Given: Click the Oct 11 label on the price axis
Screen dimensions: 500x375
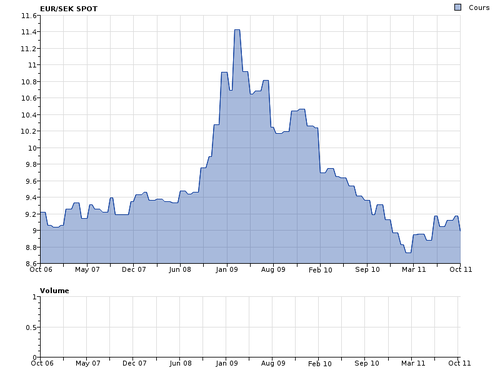Looking at the screenshot, I should (x=461, y=269).
